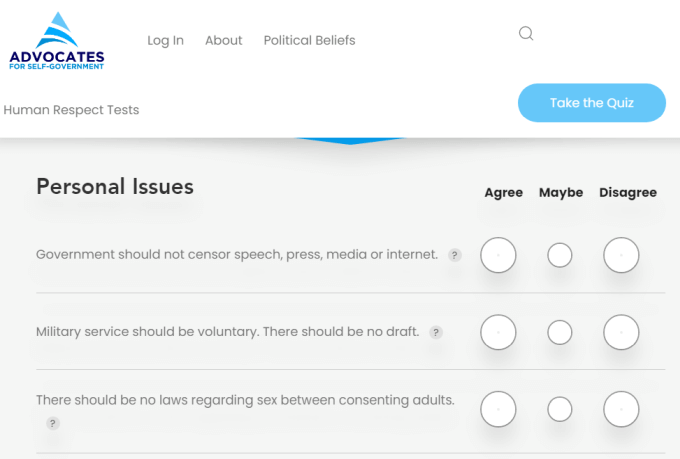The width and height of the screenshot is (680, 459).
Task: Click the Take the Quiz button
Action: pos(592,103)
